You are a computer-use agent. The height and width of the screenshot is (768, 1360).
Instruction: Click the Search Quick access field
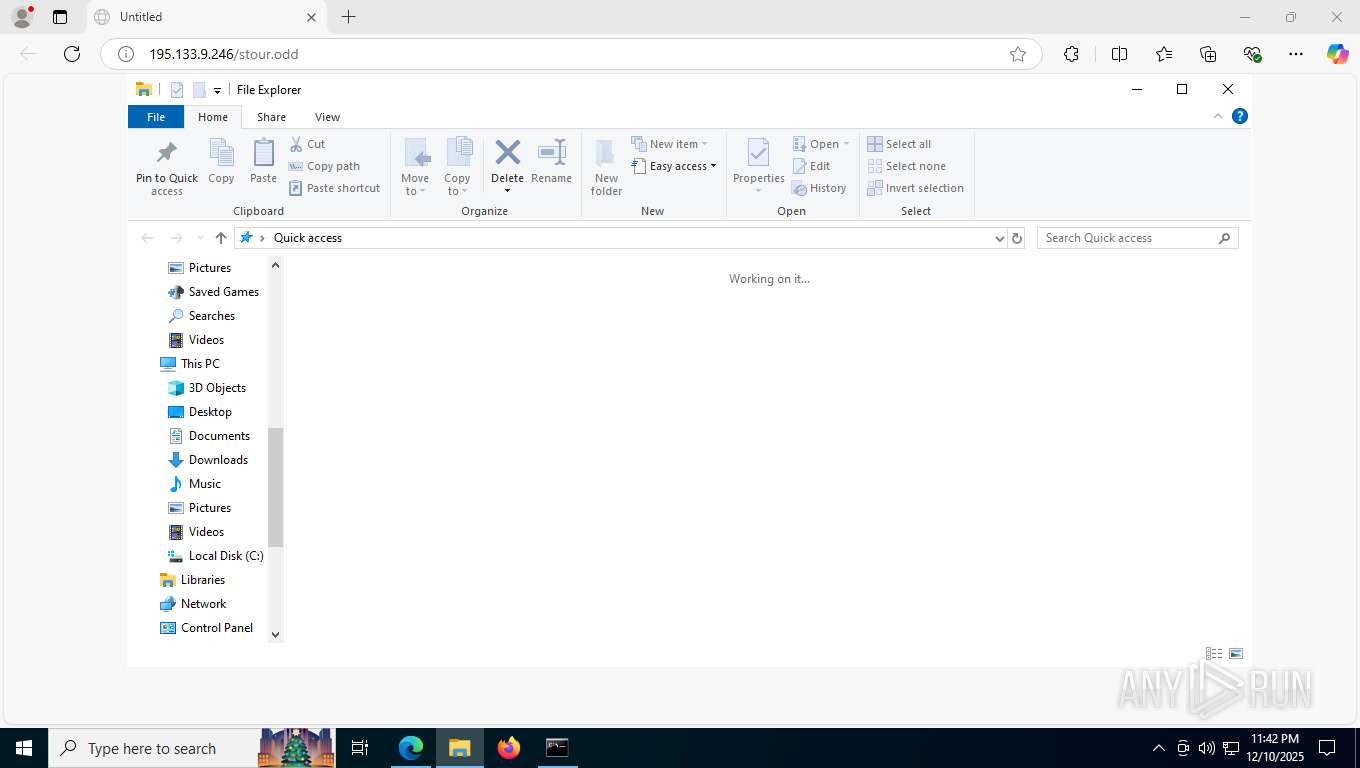[x=1138, y=238]
